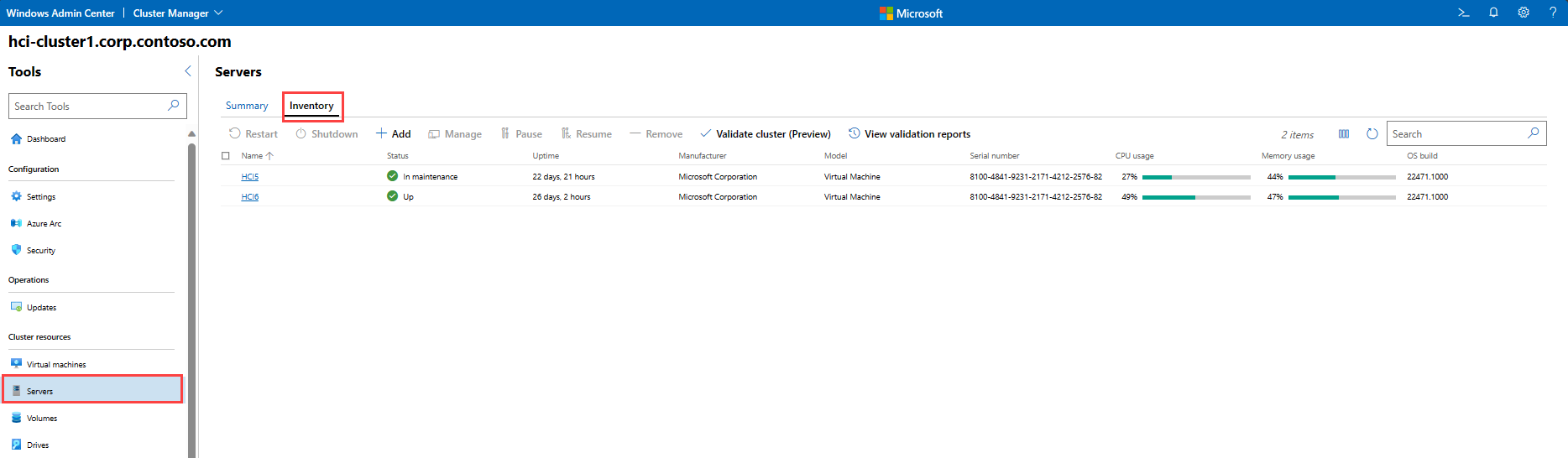This screenshot has width=1568, height=458.
Task: Open the PowerShell console icon
Action: pyautogui.click(x=1463, y=13)
